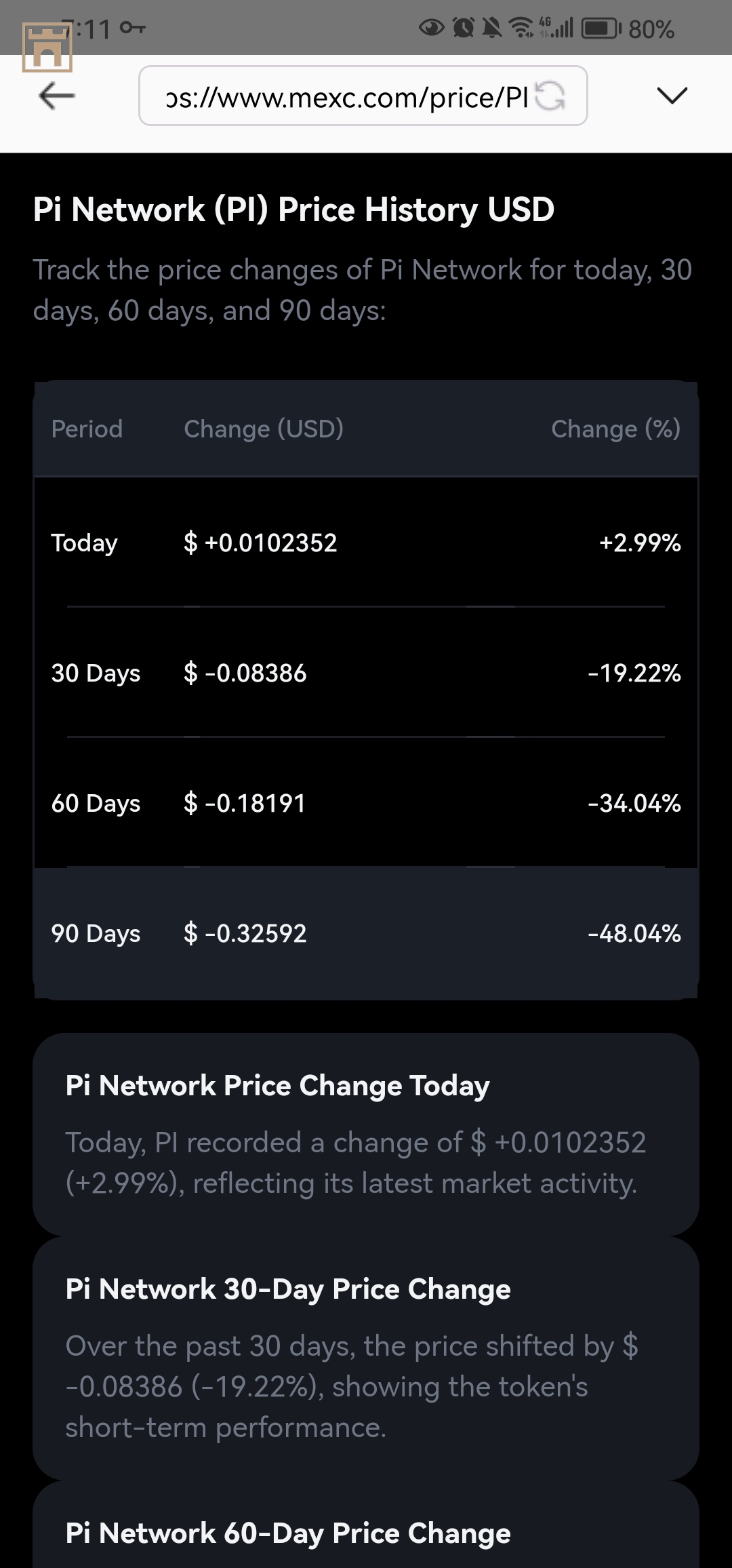The image size is (732, 1568).
Task: Tap the eye comfort status icon
Action: (432, 28)
